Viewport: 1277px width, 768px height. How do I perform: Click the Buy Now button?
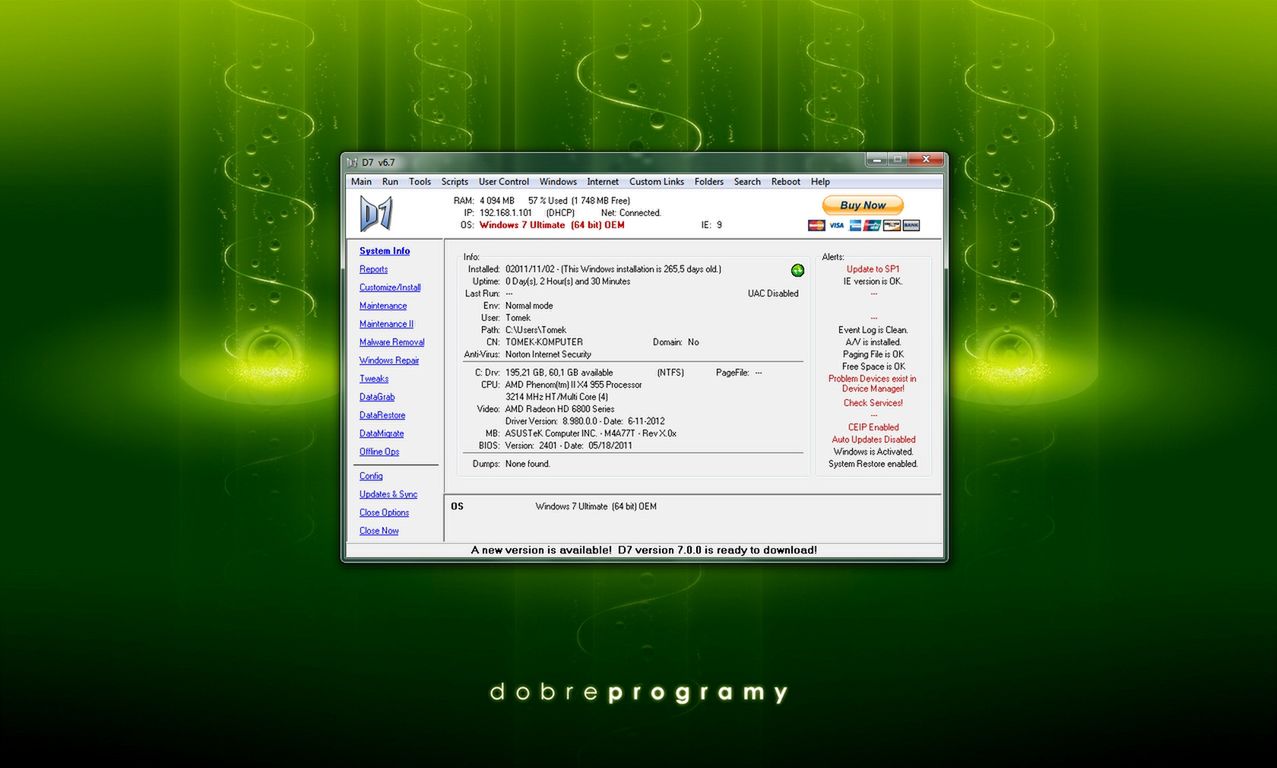863,205
